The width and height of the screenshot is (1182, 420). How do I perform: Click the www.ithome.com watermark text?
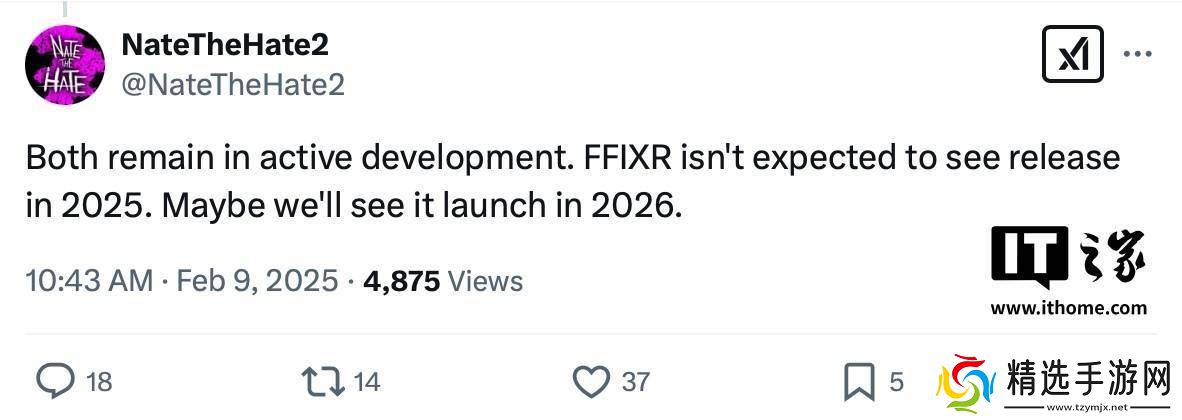point(1069,309)
